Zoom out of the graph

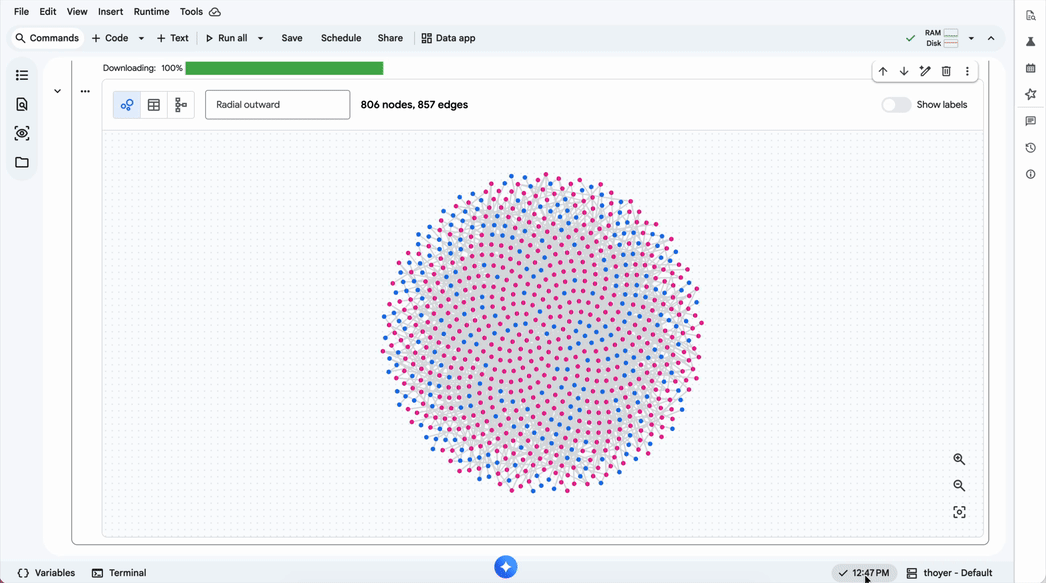(959, 486)
